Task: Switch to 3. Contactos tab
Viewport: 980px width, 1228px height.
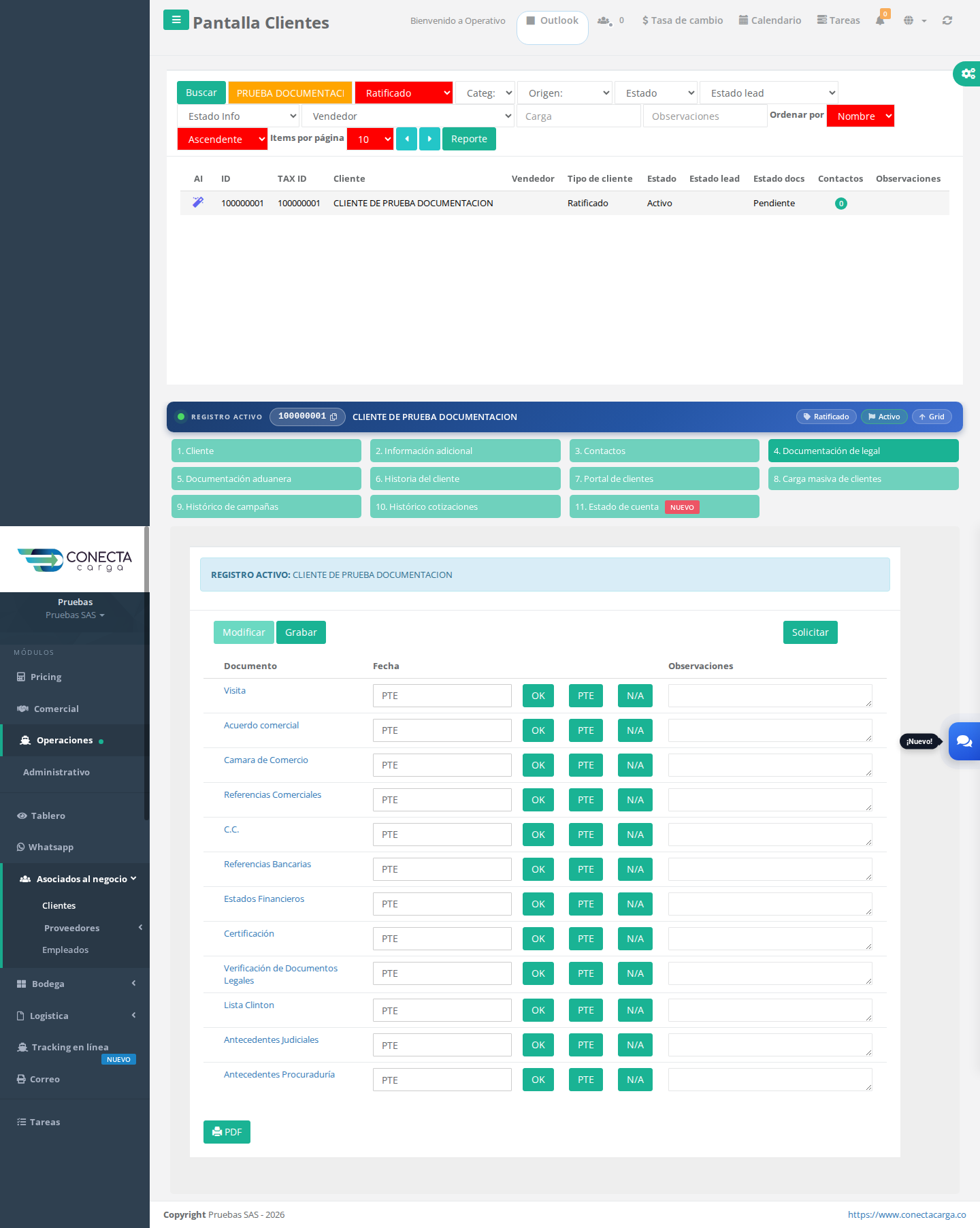Action: click(664, 451)
